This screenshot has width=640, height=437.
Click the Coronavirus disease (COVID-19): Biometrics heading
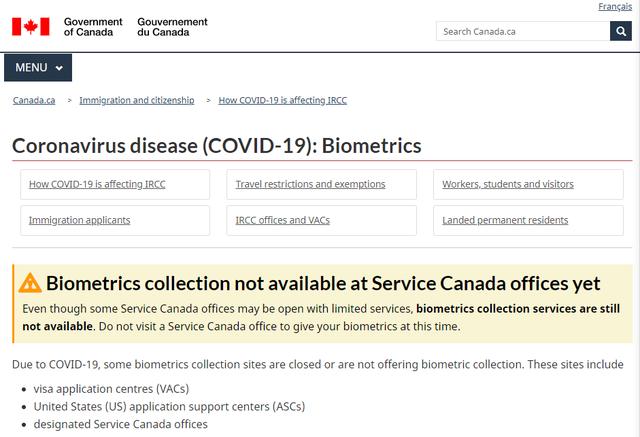point(216,146)
